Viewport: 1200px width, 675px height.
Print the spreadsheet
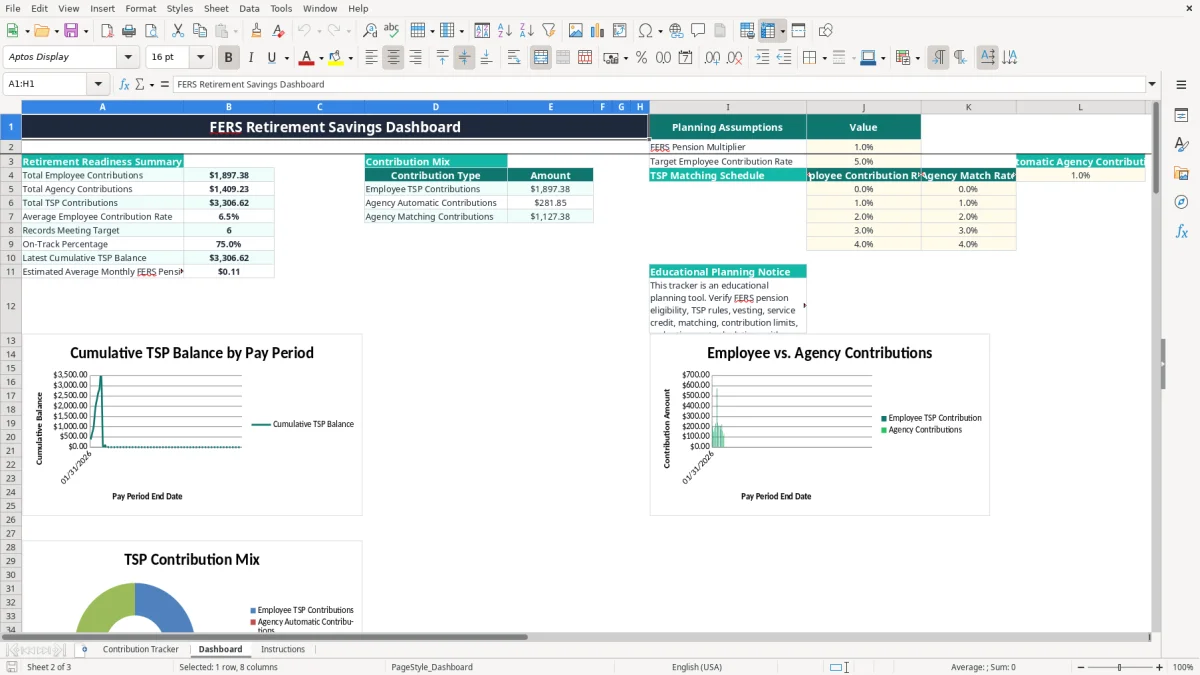point(129,31)
